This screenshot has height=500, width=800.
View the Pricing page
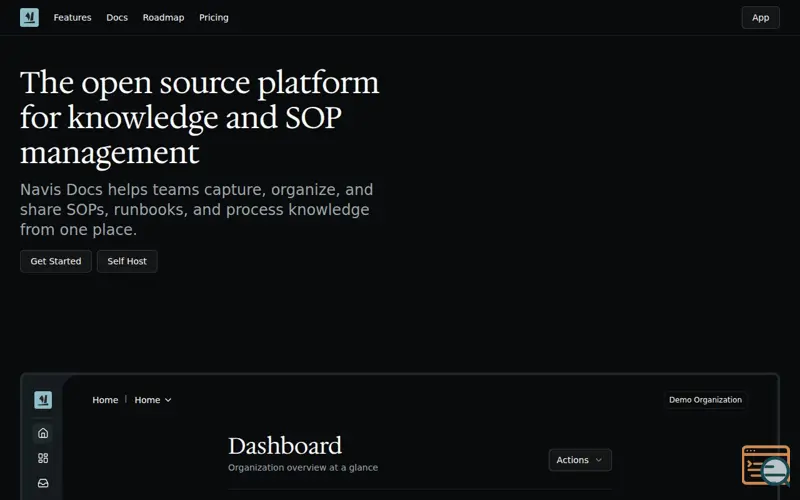pos(214,17)
